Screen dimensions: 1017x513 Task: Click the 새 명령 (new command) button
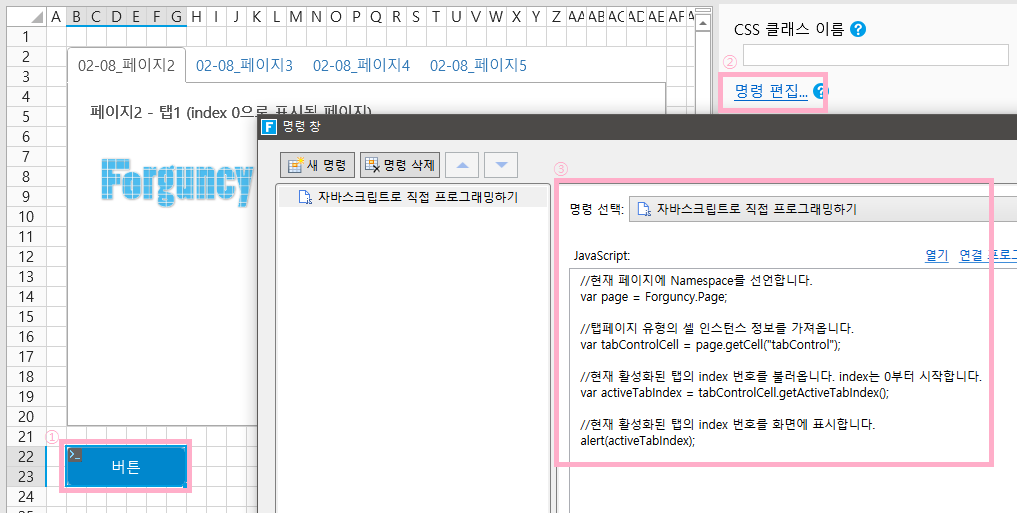click(x=316, y=165)
